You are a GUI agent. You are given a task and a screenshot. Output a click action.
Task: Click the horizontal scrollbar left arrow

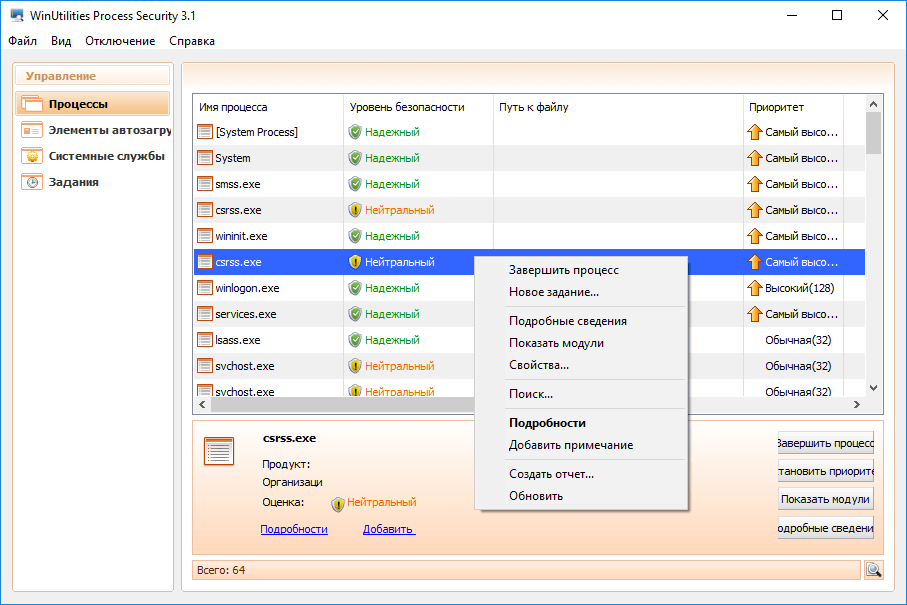pyautogui.click(x=202, y=405)
